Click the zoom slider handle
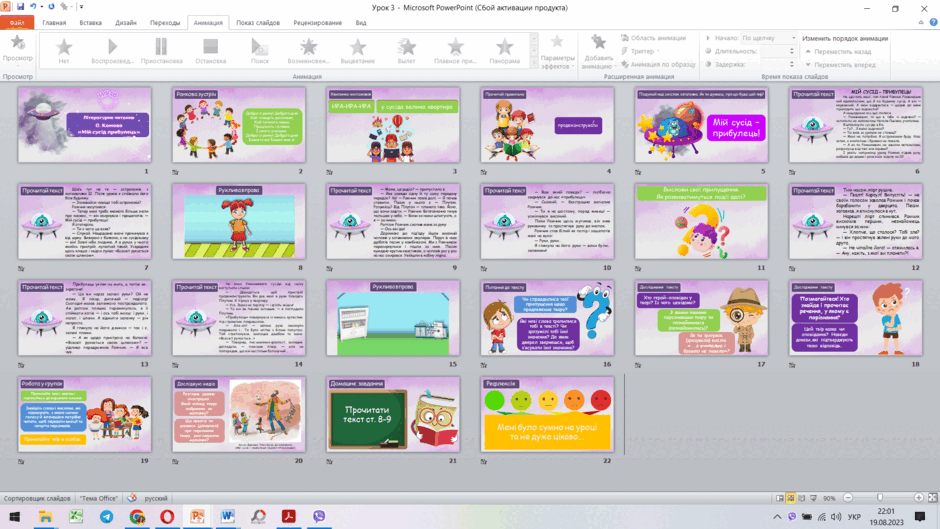This screenshot has height=529, width=940. [x=879, y=498]
